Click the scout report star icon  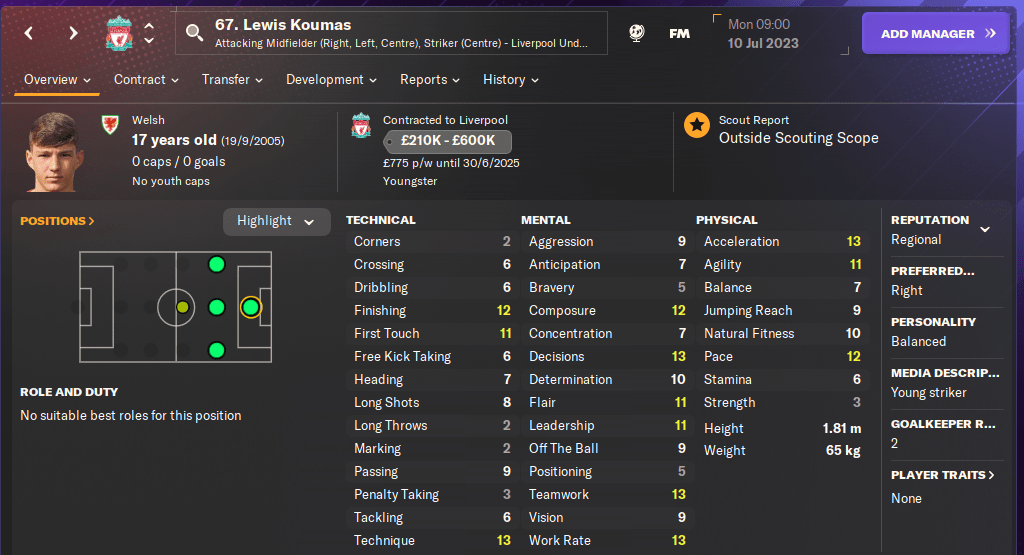(697, 125)
